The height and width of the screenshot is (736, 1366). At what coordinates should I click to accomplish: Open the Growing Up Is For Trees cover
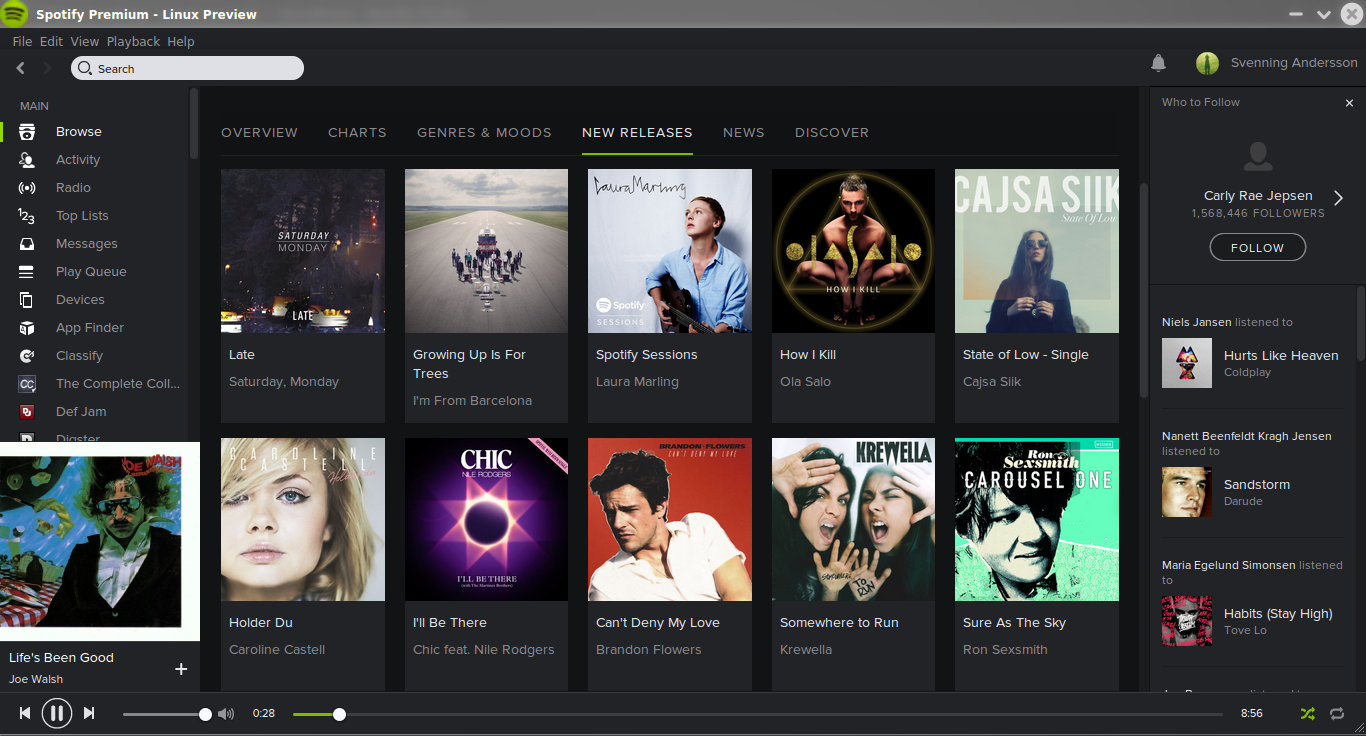point(486,251)
